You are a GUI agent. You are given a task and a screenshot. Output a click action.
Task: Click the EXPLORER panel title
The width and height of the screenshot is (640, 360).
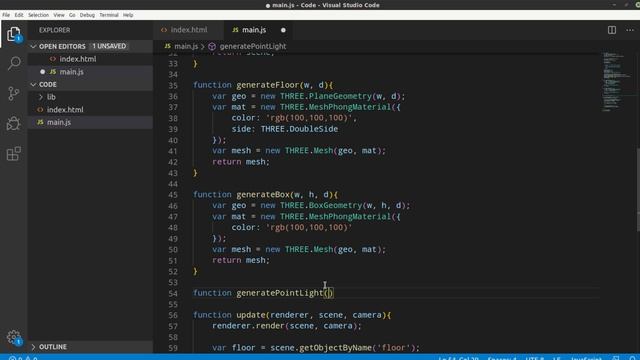tap(54, 30)
